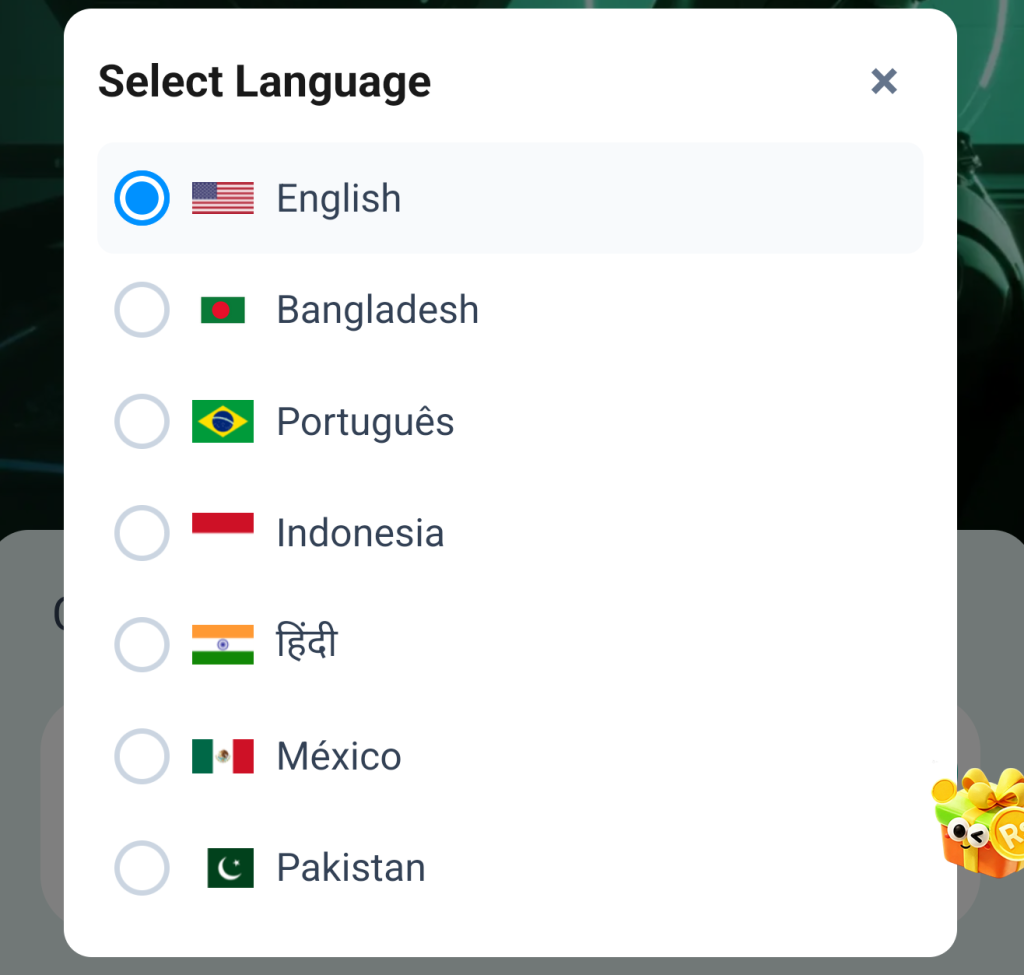Viewport: 1024px width, 975px height.
Task: Select the Indonesia radio button
Action: [142, 533]
